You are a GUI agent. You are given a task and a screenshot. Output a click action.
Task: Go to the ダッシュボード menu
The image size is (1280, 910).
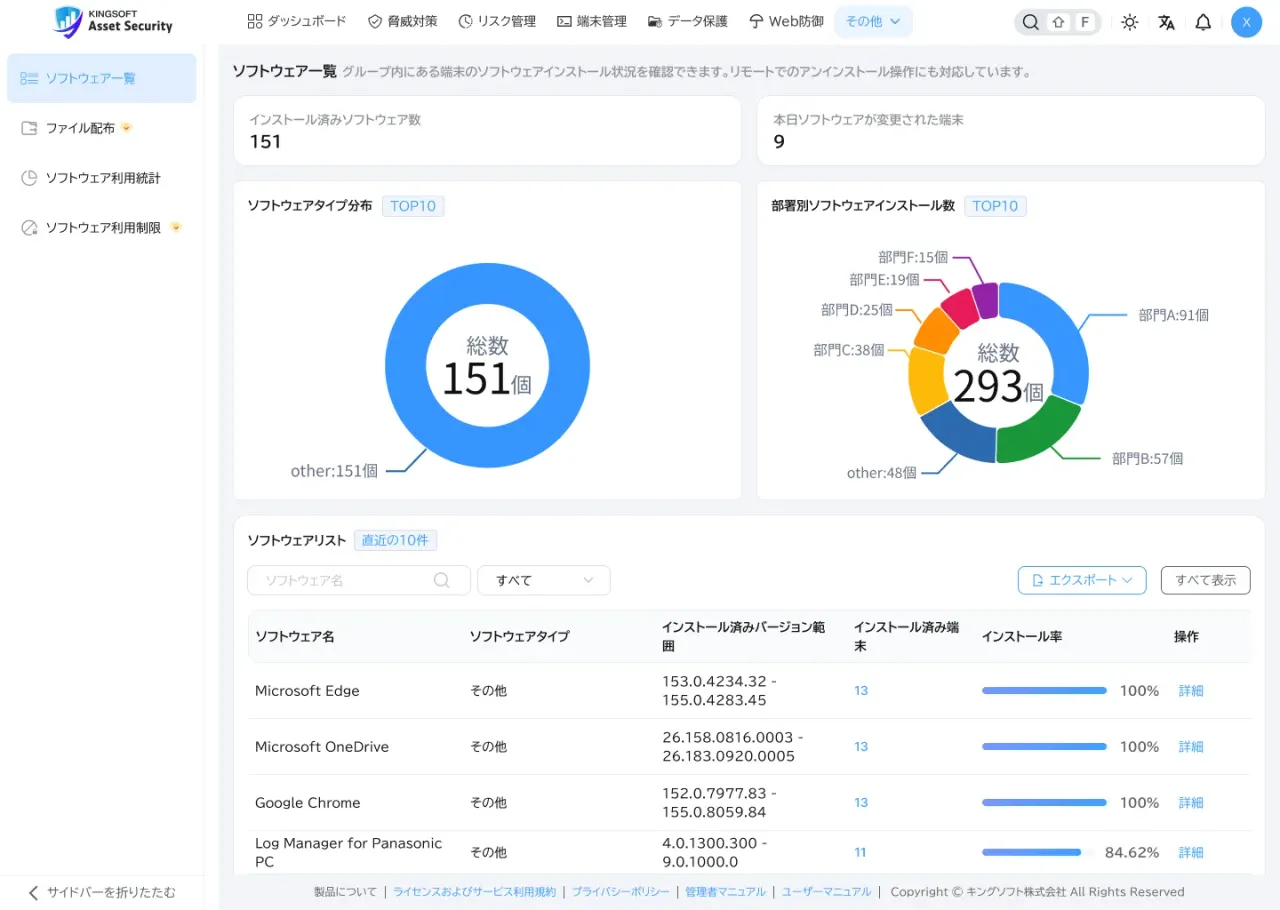pos(297,21)
